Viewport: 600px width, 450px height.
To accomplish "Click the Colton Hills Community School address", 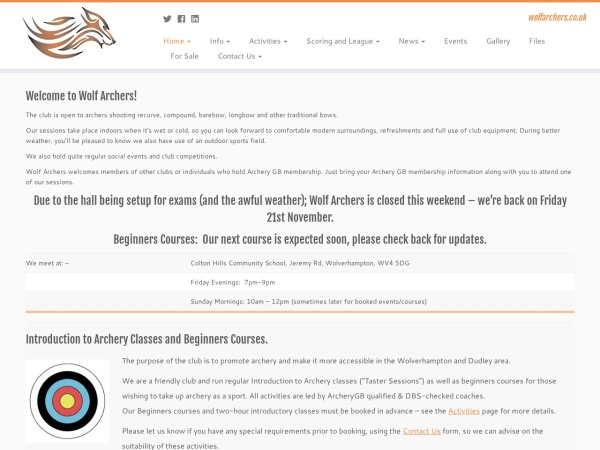I will [300, 263].
